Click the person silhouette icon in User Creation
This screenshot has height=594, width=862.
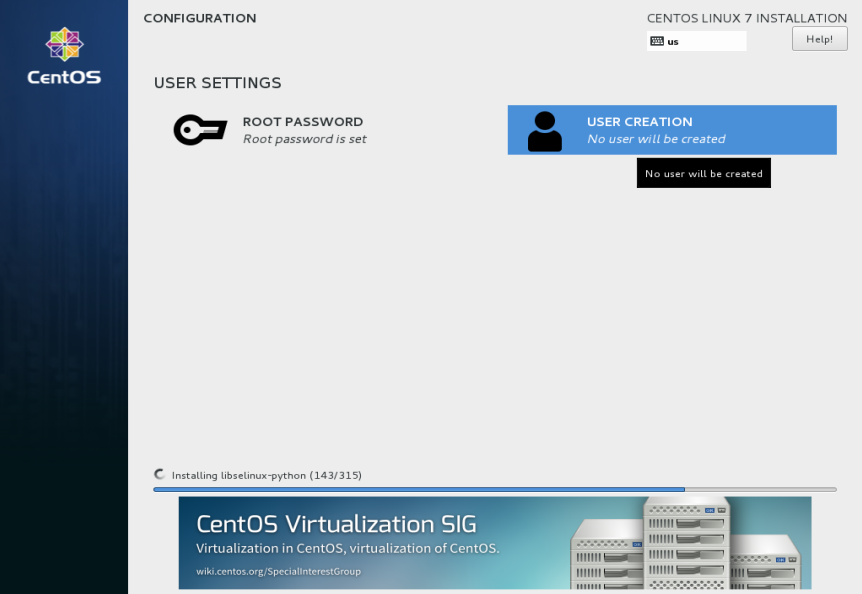point(544,130)
